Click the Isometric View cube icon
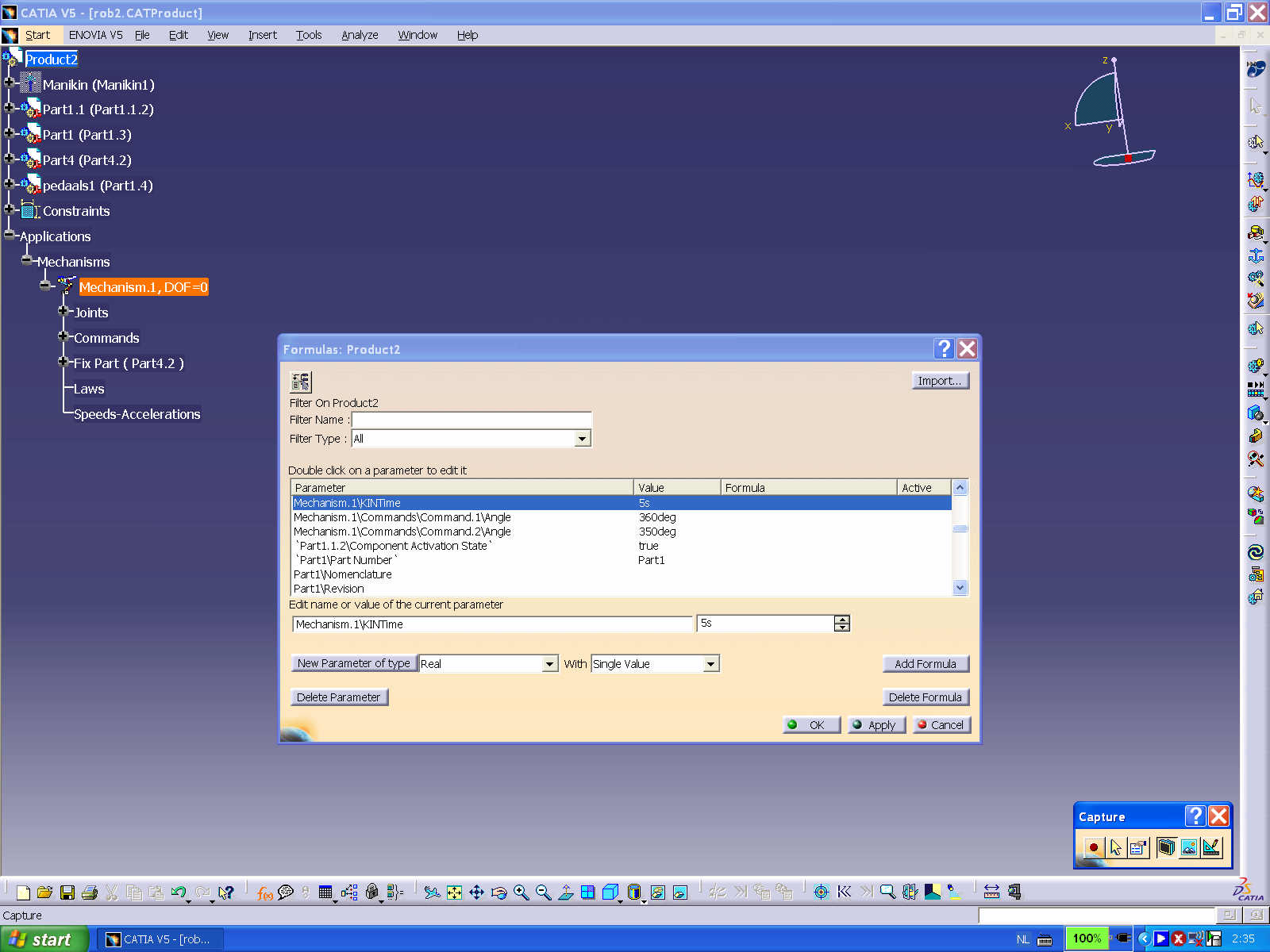 [x=610, y=892]
